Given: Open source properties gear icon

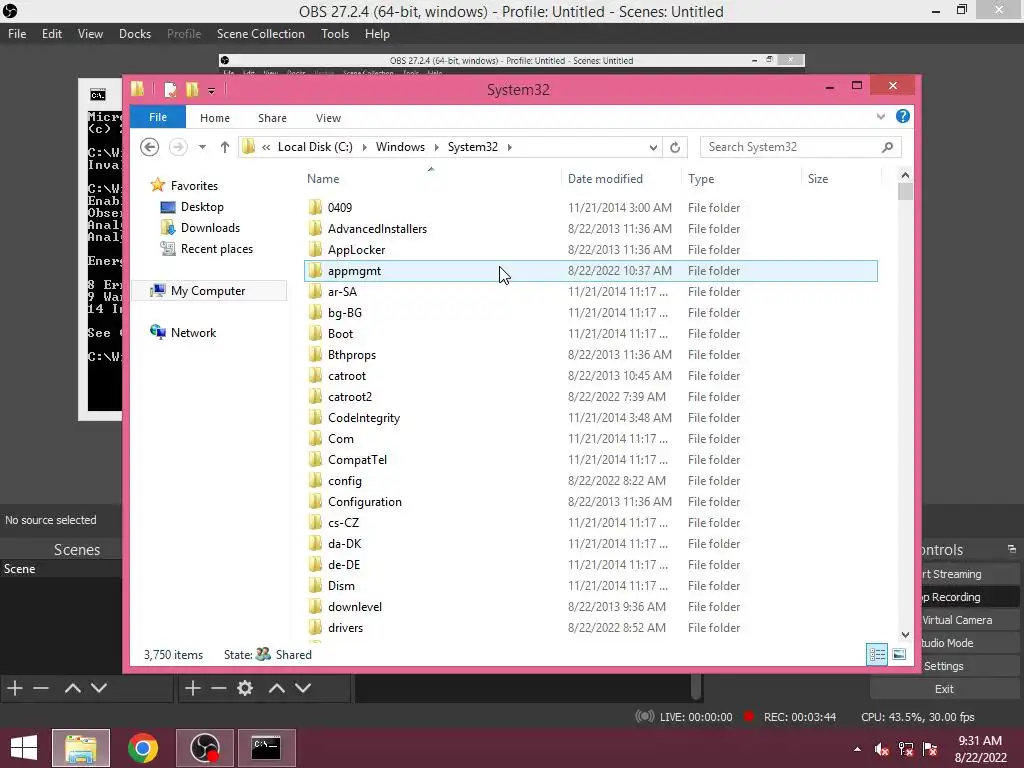Looking at the screenshot, I should pyautogui.click(x=245, y=688).
